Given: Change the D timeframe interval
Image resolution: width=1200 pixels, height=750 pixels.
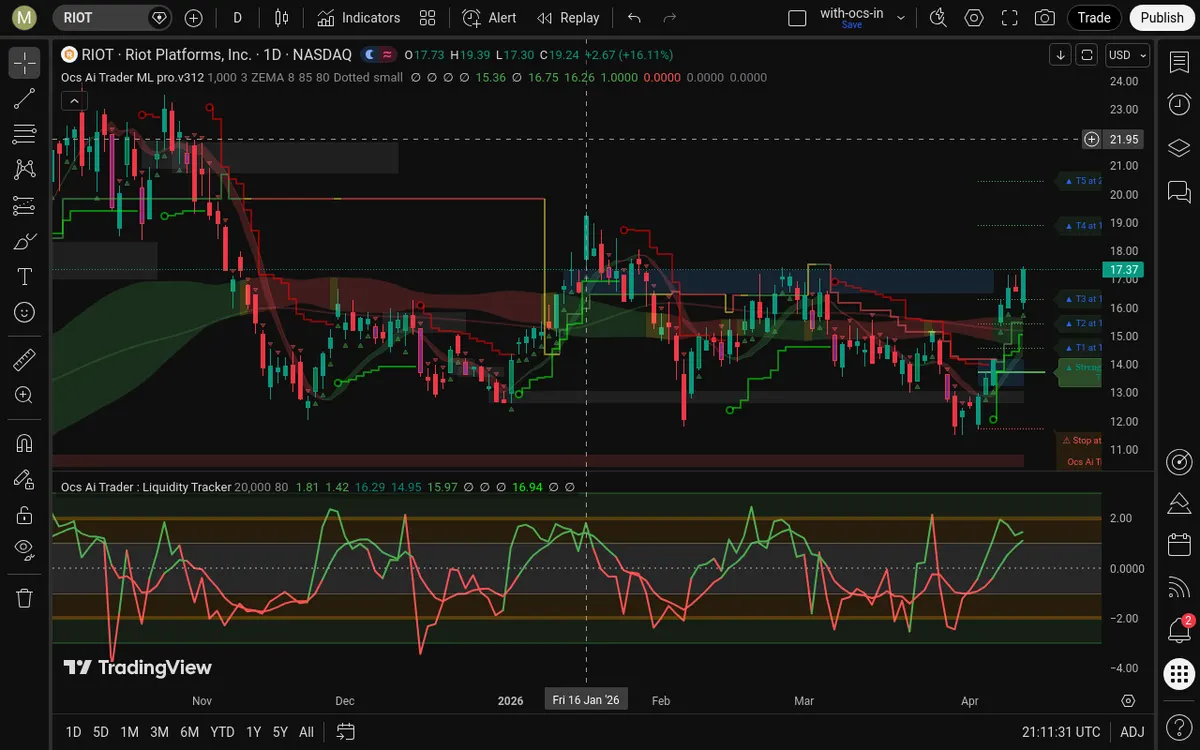Looking at the screenshot, I should coord(237,17).
